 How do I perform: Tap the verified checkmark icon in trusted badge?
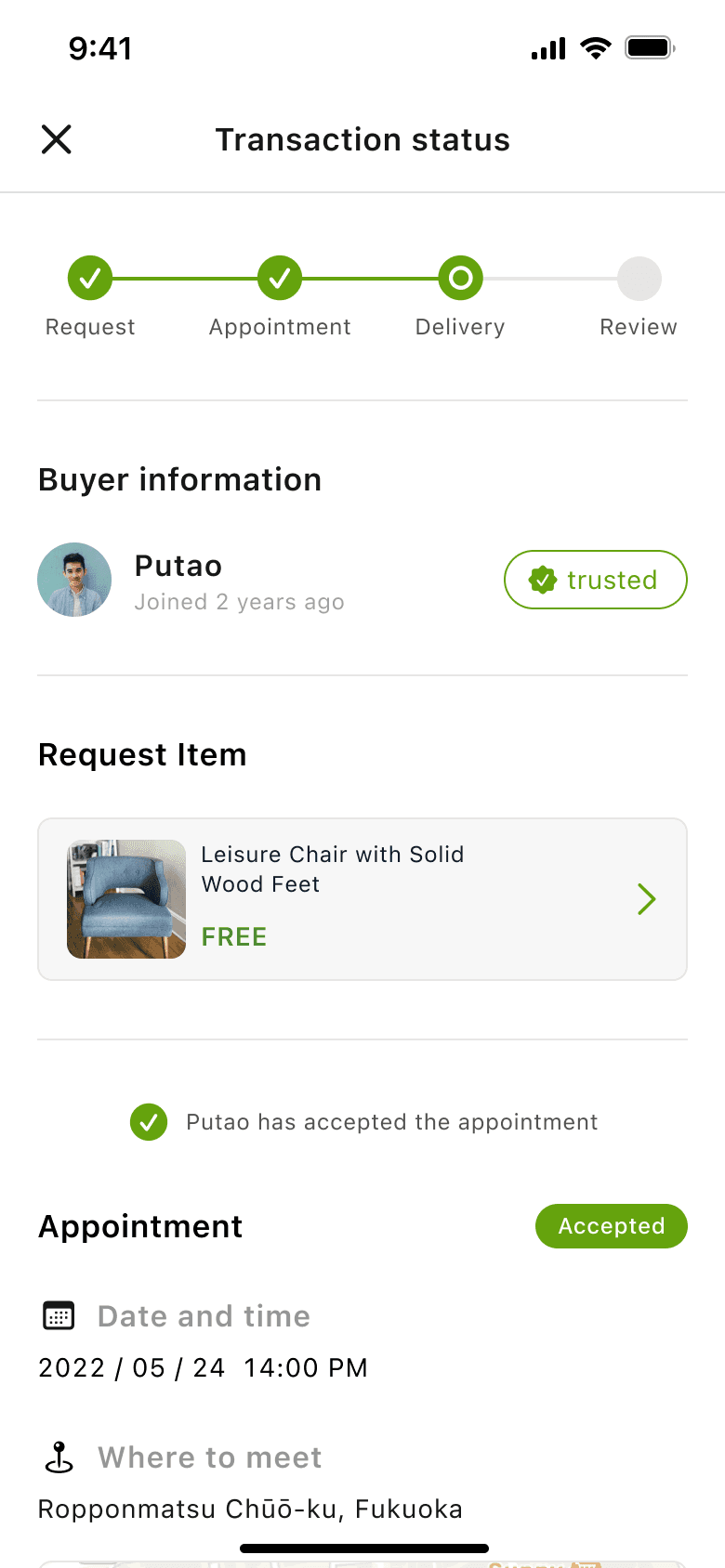(543, 580)
